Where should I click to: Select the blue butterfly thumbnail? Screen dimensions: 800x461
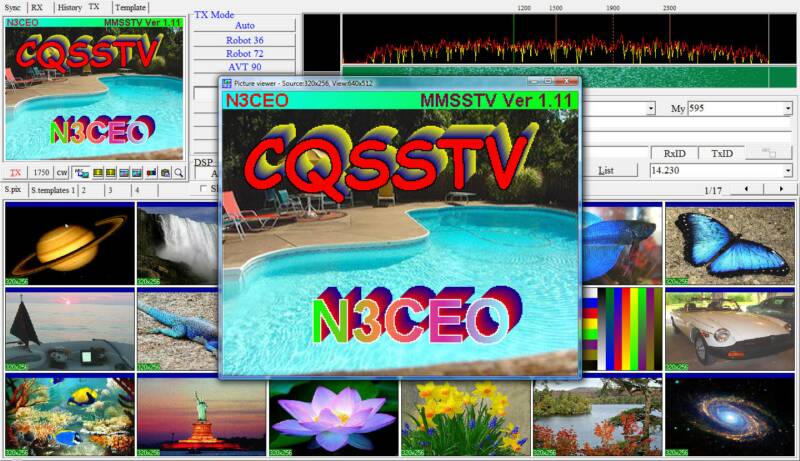[730, 244]
